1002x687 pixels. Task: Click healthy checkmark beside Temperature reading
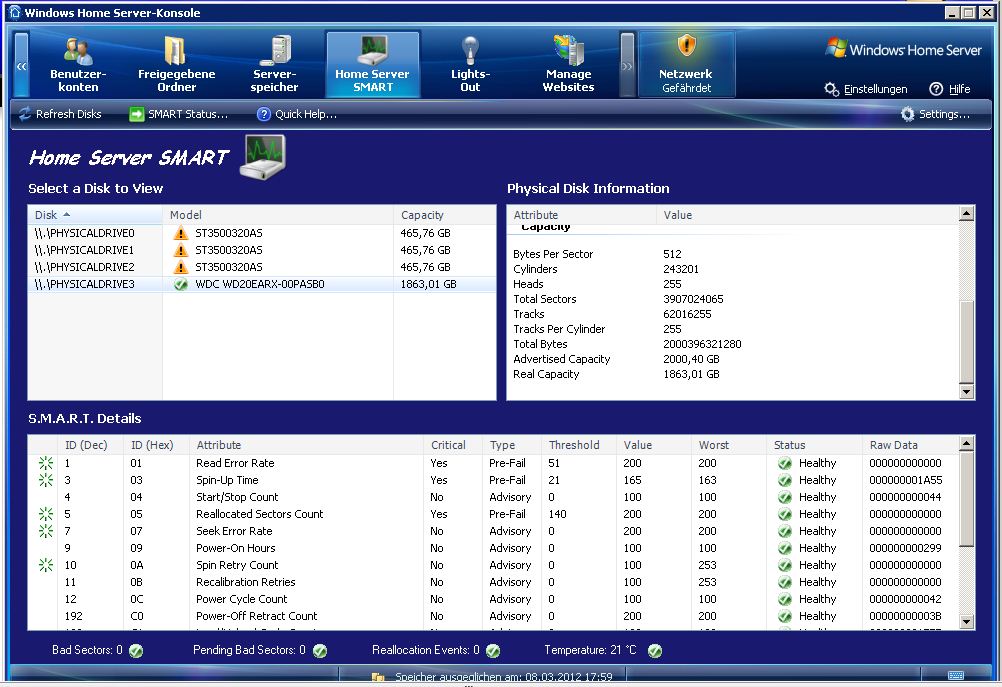pos(654,651)
